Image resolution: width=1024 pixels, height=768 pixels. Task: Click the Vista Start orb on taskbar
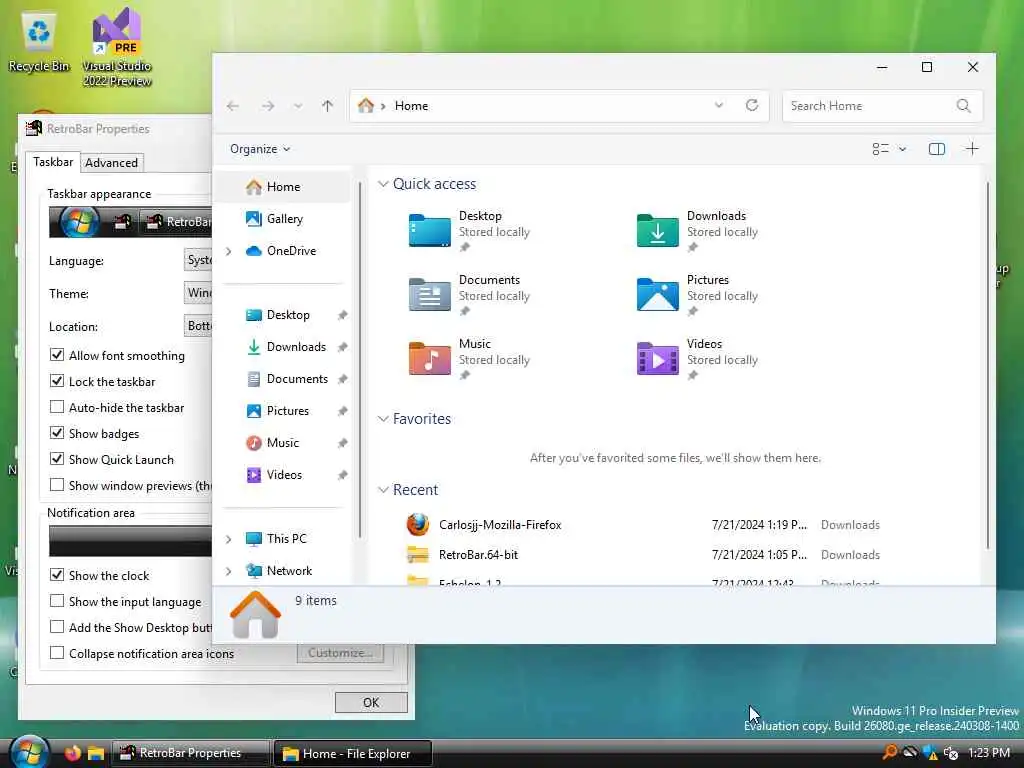coord(29,752)
